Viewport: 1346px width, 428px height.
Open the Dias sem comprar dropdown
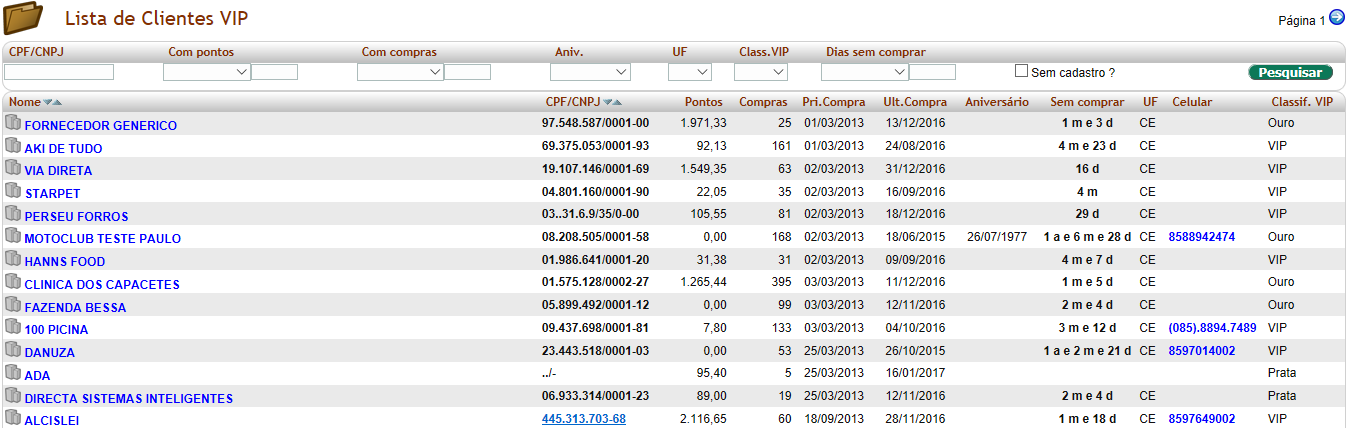point(864,72)
